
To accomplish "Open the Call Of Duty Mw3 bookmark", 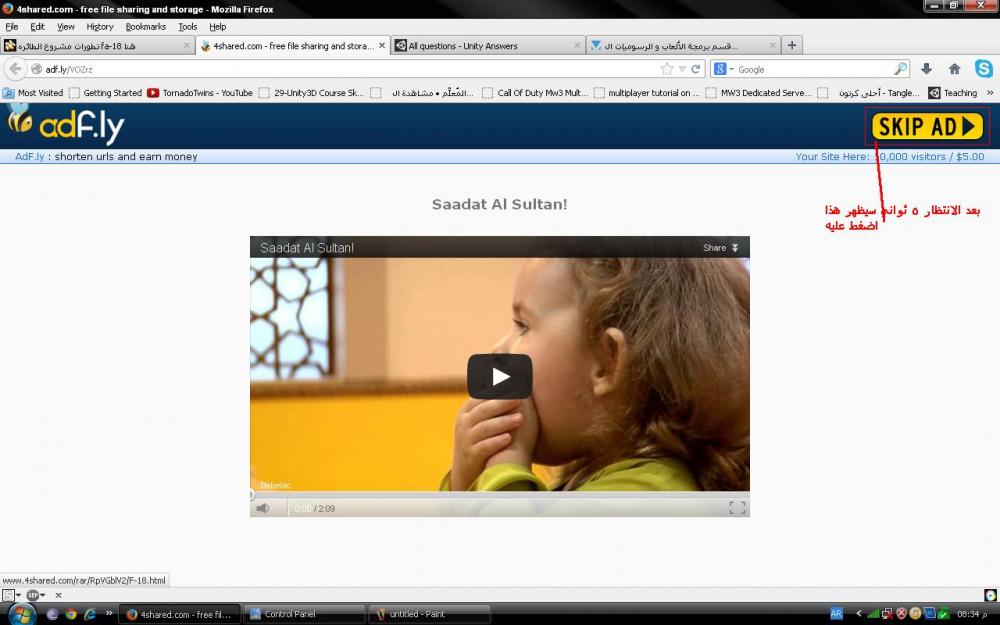I will [x=535, y=93].
